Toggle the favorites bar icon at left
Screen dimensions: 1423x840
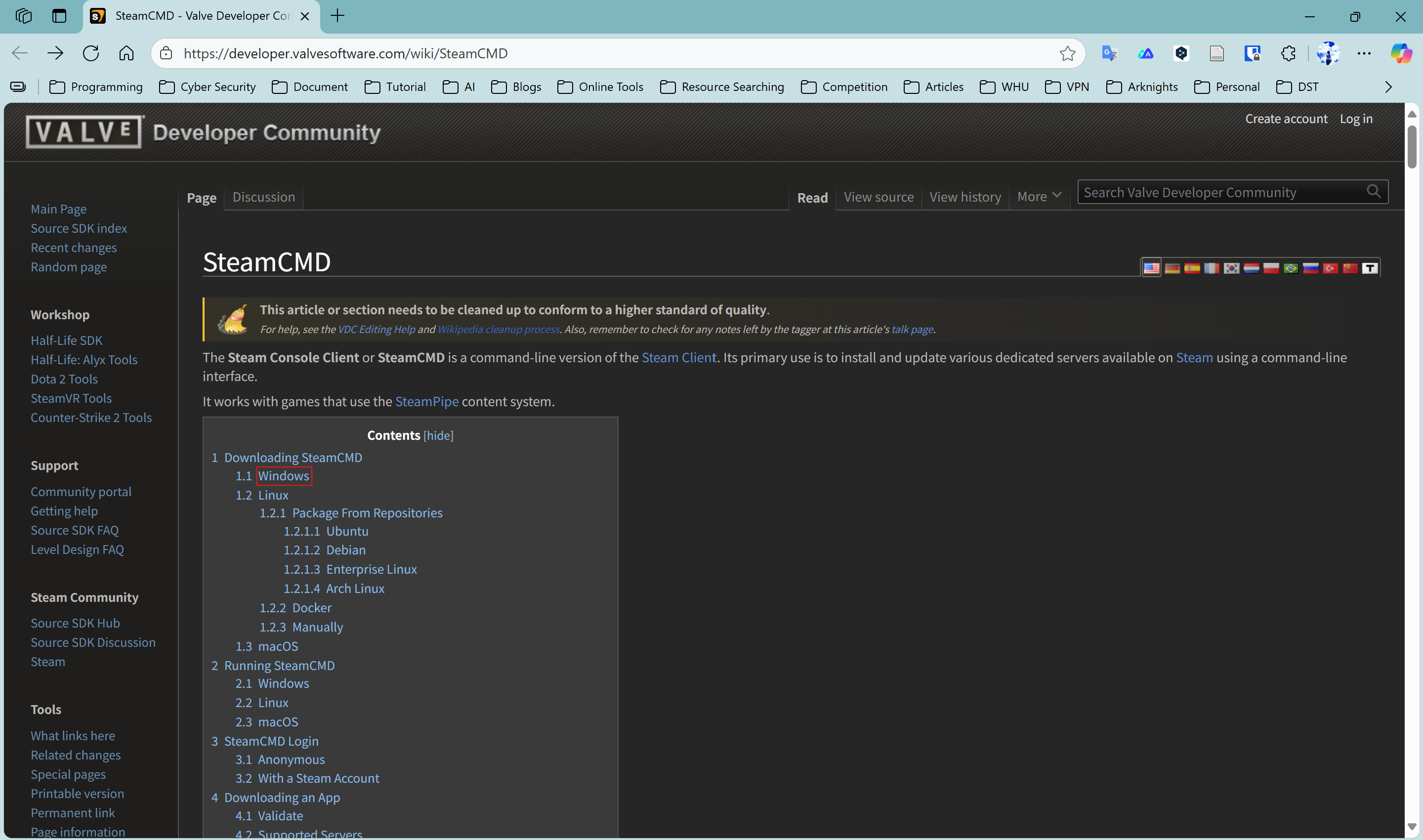(18, 86)
